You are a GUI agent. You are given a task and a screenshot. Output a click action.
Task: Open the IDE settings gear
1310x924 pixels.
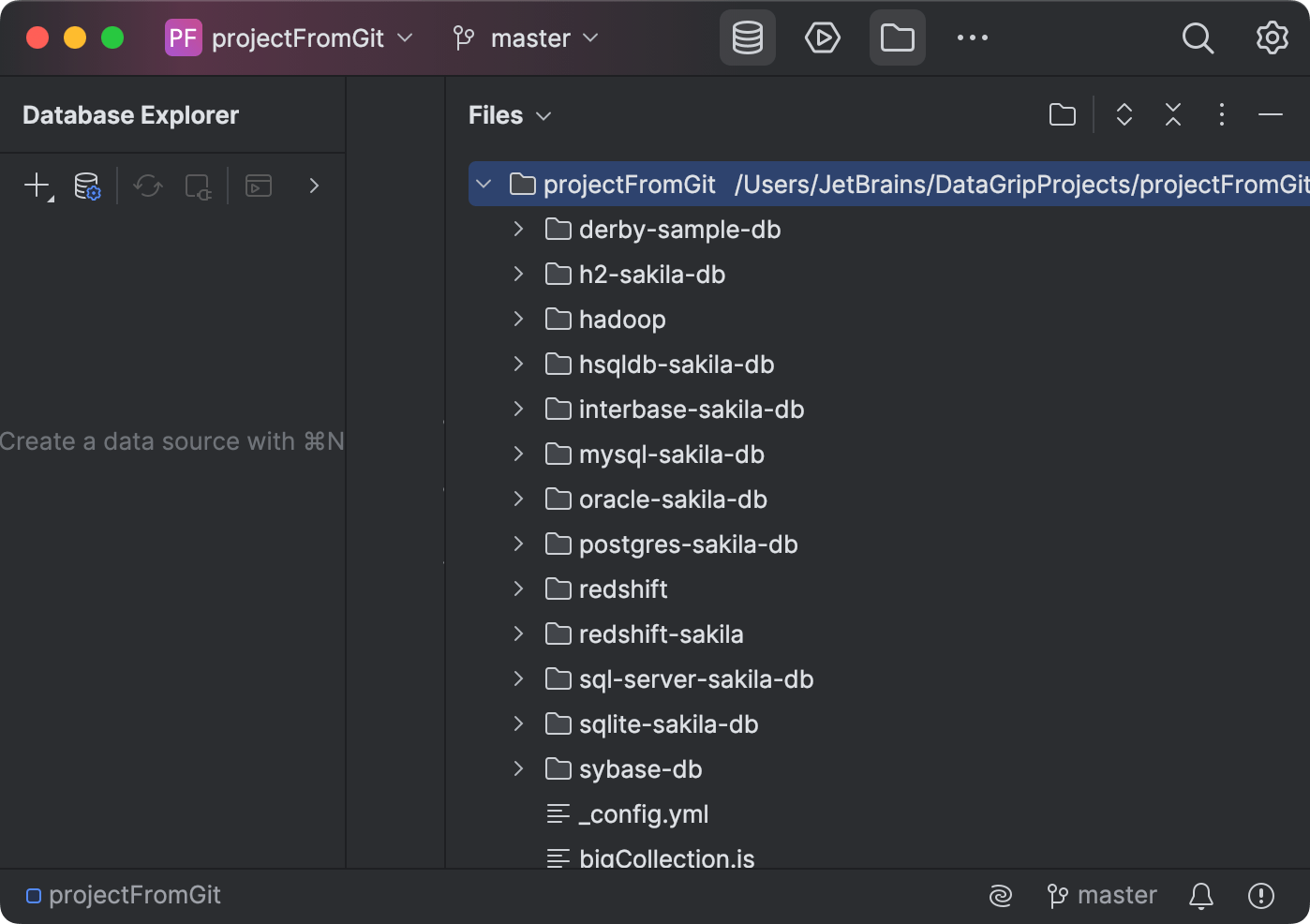[1272, 38]
